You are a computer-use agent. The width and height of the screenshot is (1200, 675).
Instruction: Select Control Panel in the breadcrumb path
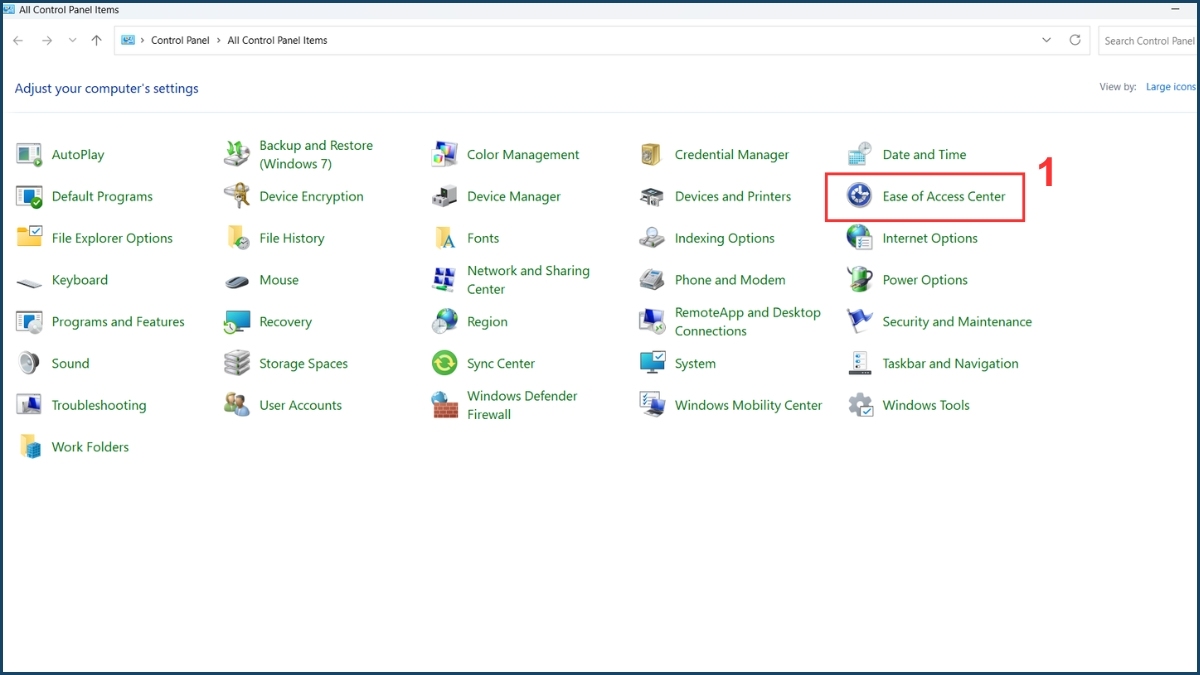coord(180,40)
